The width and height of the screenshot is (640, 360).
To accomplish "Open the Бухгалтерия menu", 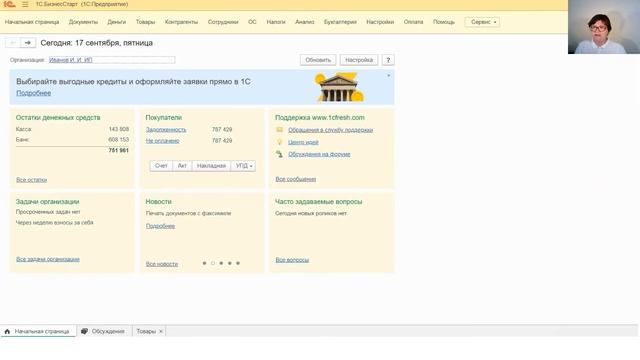I will pyautogui.click(x=340, y=22).
